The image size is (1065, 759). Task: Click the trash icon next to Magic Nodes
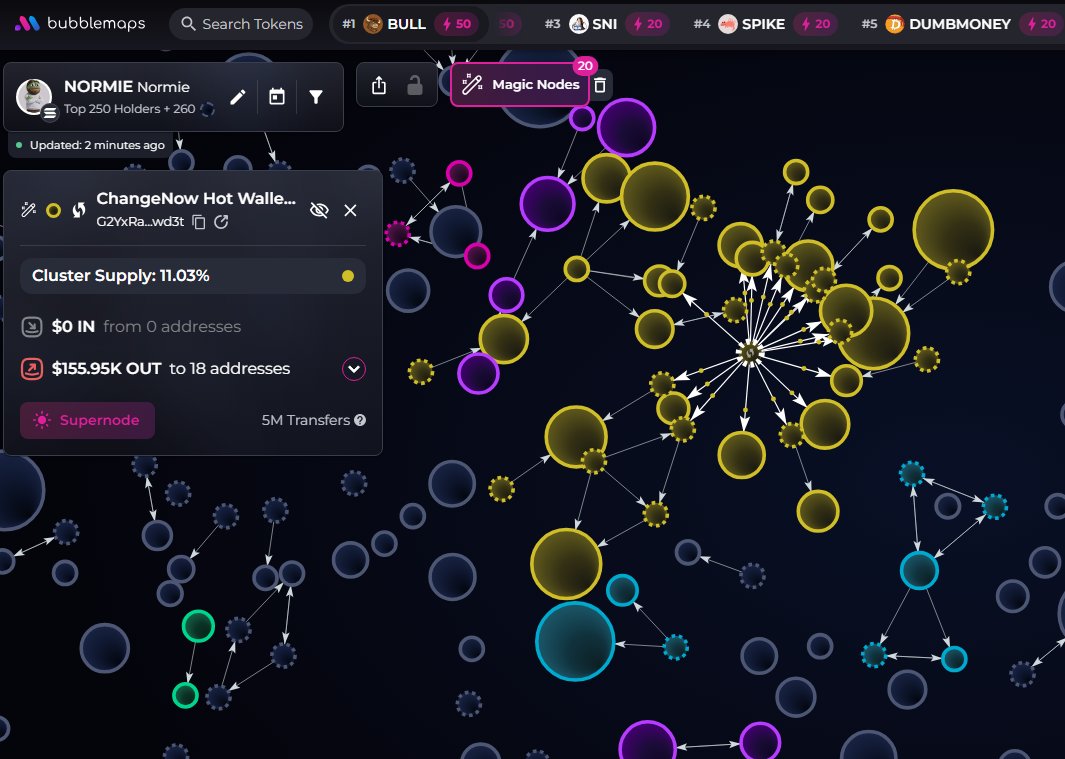pos(600,85)
